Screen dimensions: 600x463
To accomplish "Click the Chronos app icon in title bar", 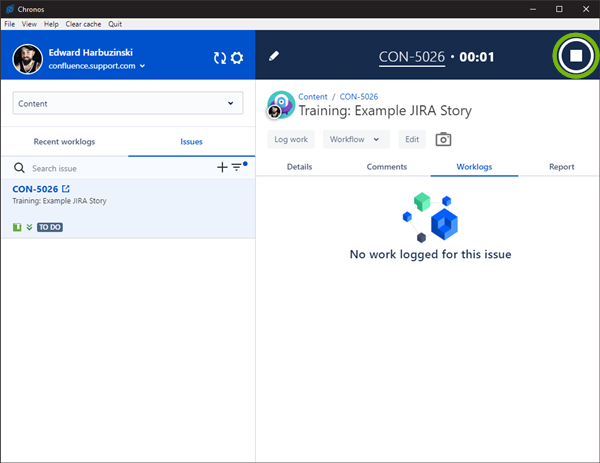I will click(x=10, y=9).
